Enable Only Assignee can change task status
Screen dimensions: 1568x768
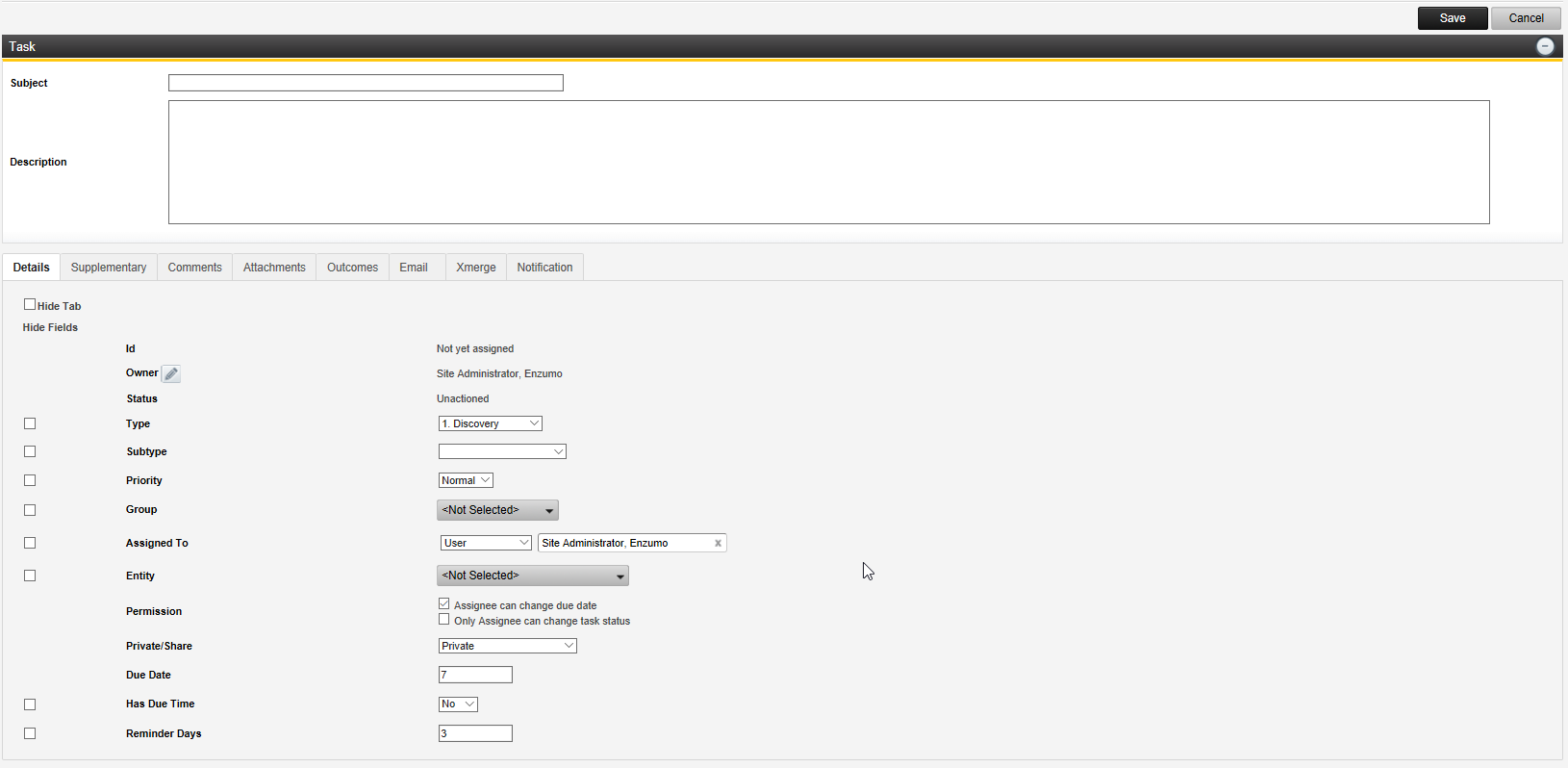(443, 620)
